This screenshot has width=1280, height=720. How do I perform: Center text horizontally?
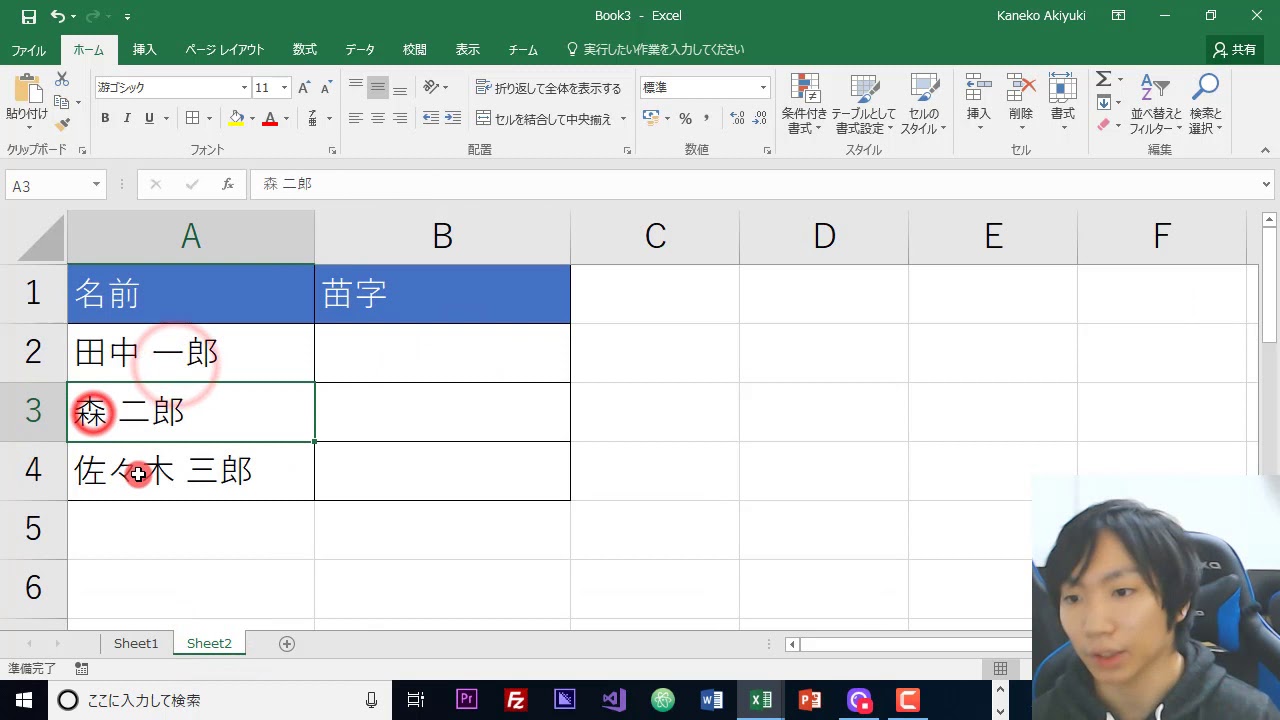[377, 118]
